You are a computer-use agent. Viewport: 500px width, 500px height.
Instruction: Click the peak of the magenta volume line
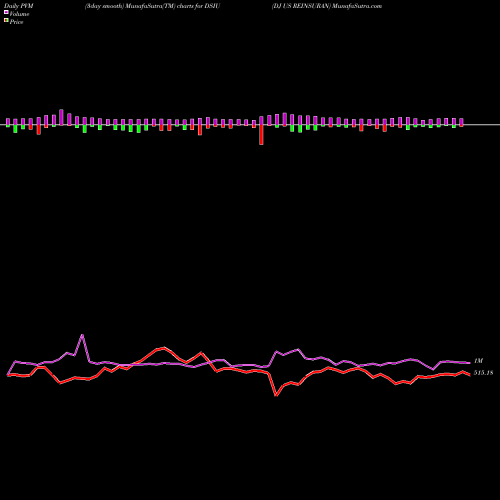[82, 335]
